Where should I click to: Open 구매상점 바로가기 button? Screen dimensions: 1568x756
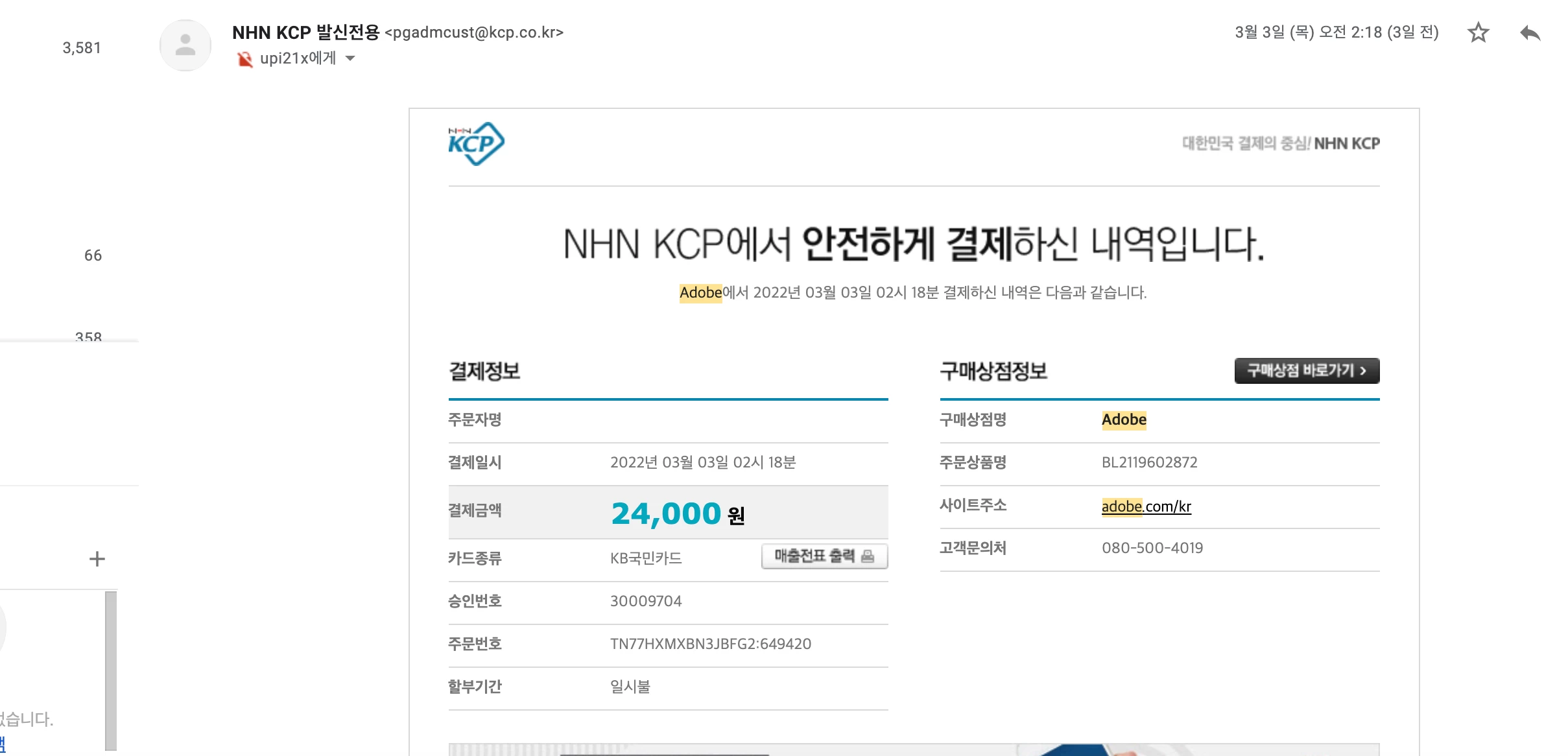click(x=1307, y=371)
